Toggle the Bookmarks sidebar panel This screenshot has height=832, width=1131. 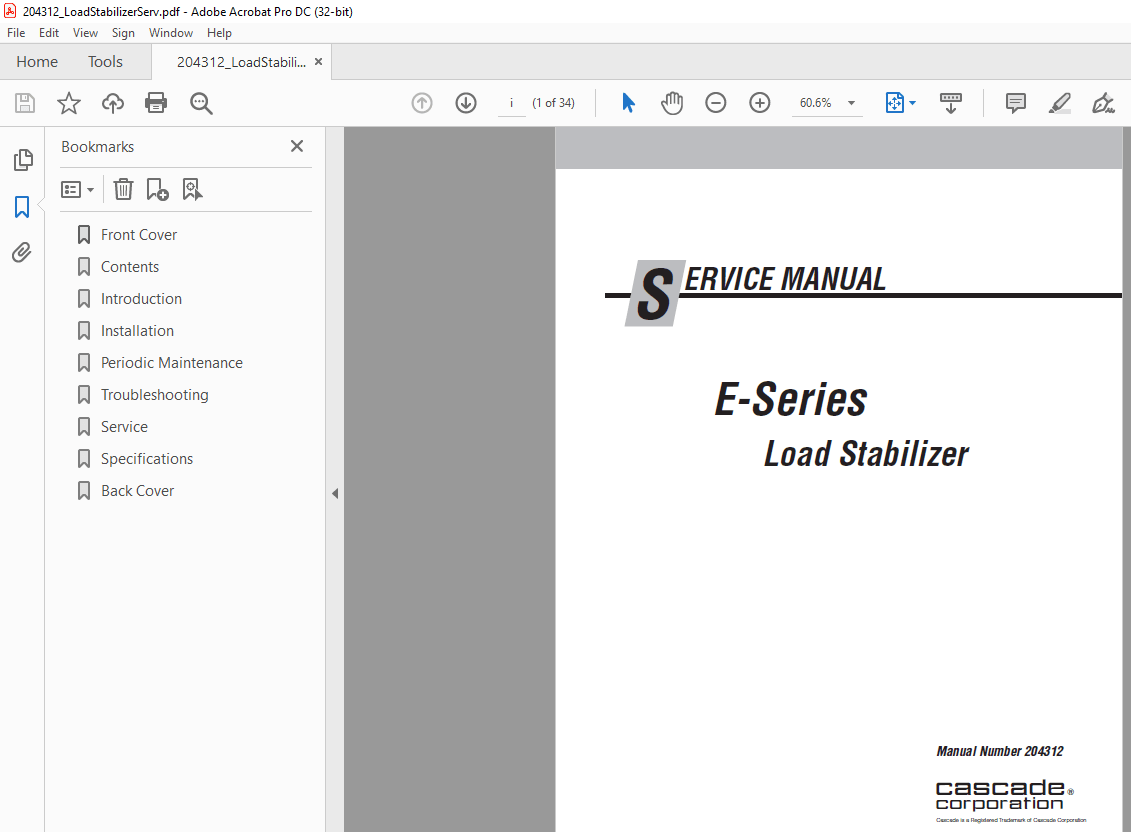coord(22,207)
